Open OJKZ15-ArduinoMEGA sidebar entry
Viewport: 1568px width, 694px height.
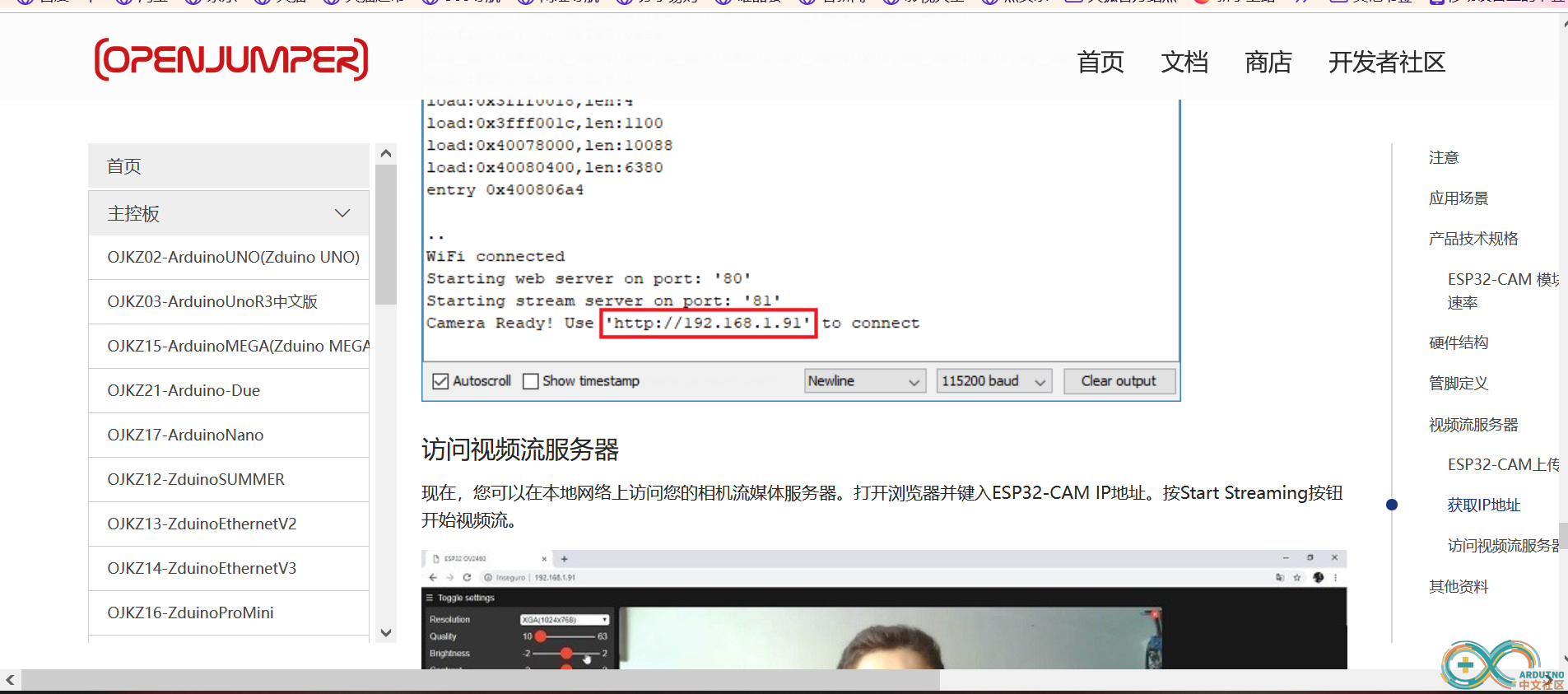[x=229, y=347]
